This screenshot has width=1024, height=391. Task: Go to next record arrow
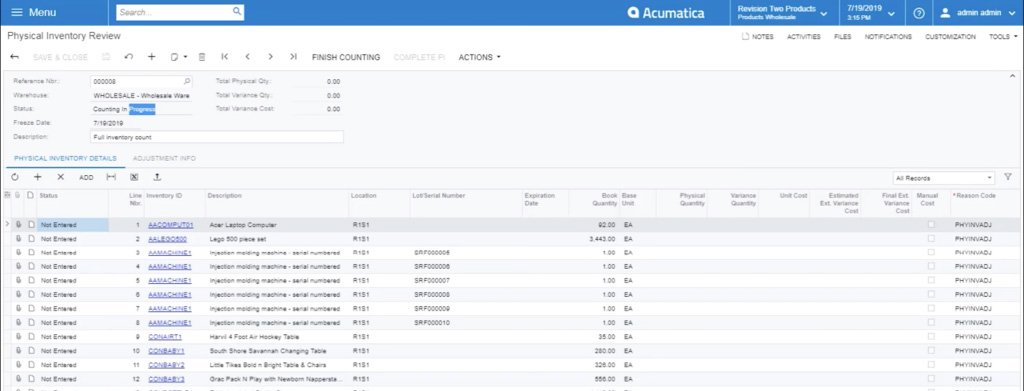(270, 57)
